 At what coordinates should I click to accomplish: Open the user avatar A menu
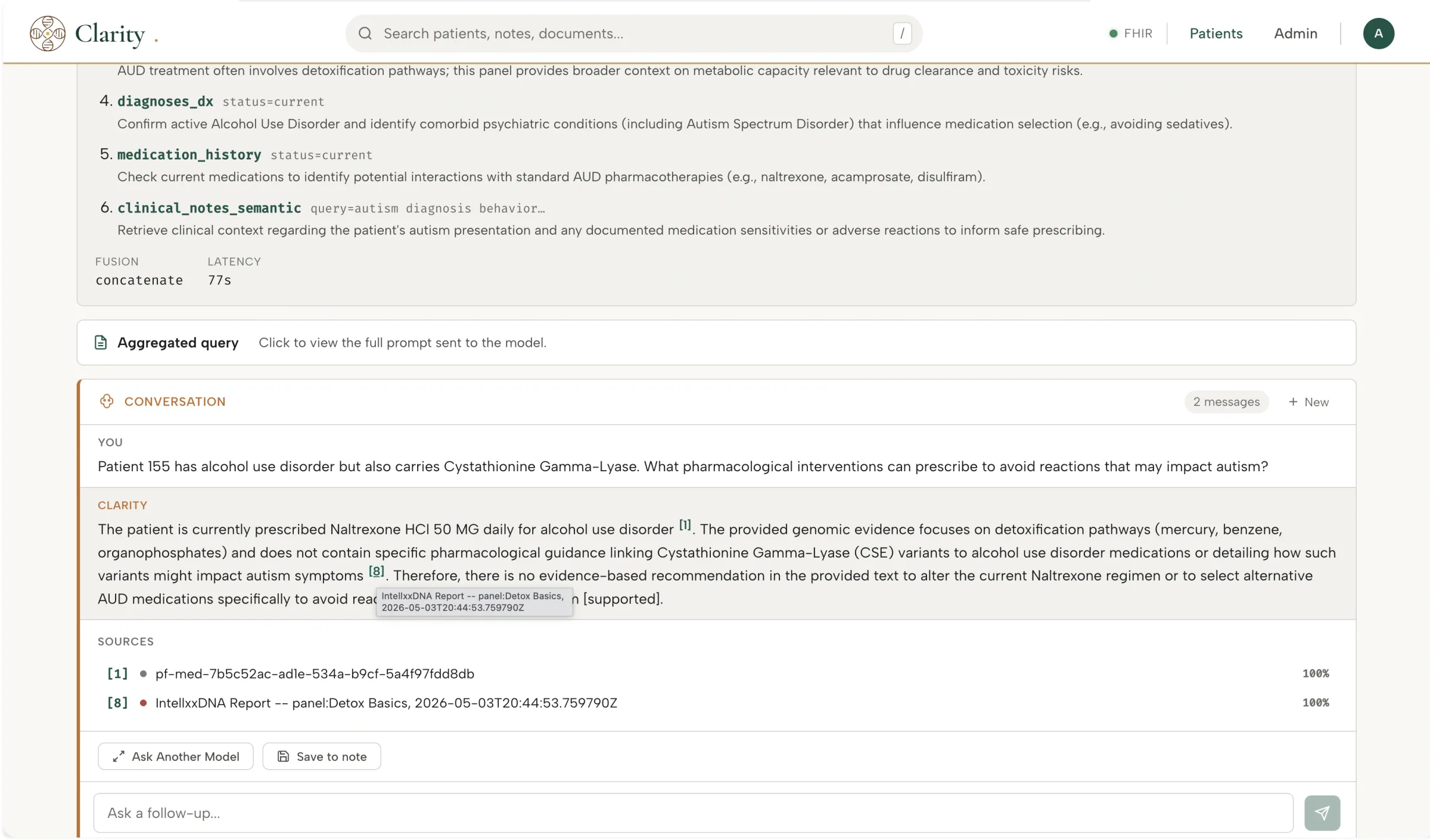[x=1378, y=33]
